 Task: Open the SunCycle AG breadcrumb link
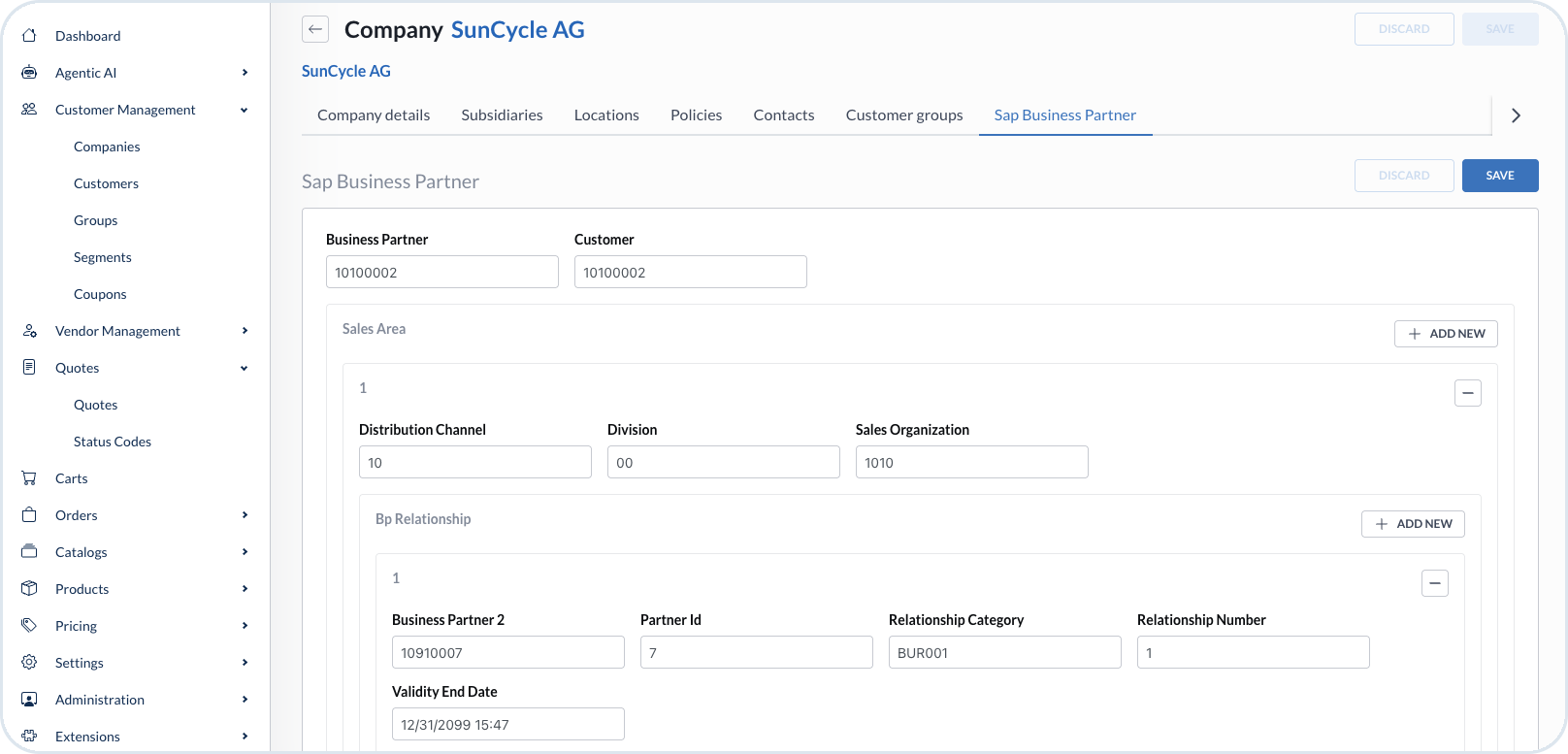coord(346,71)
